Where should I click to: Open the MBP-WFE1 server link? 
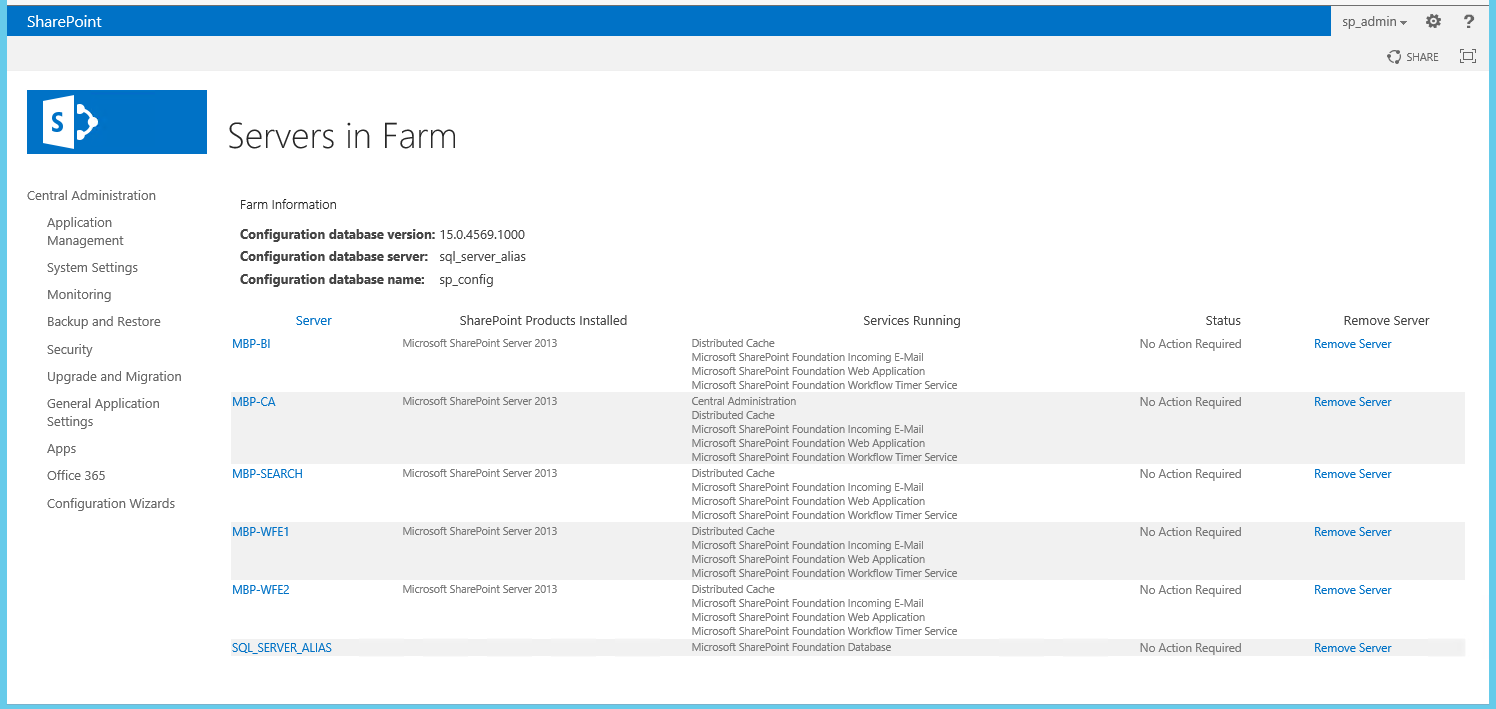[x=261, y=532]
